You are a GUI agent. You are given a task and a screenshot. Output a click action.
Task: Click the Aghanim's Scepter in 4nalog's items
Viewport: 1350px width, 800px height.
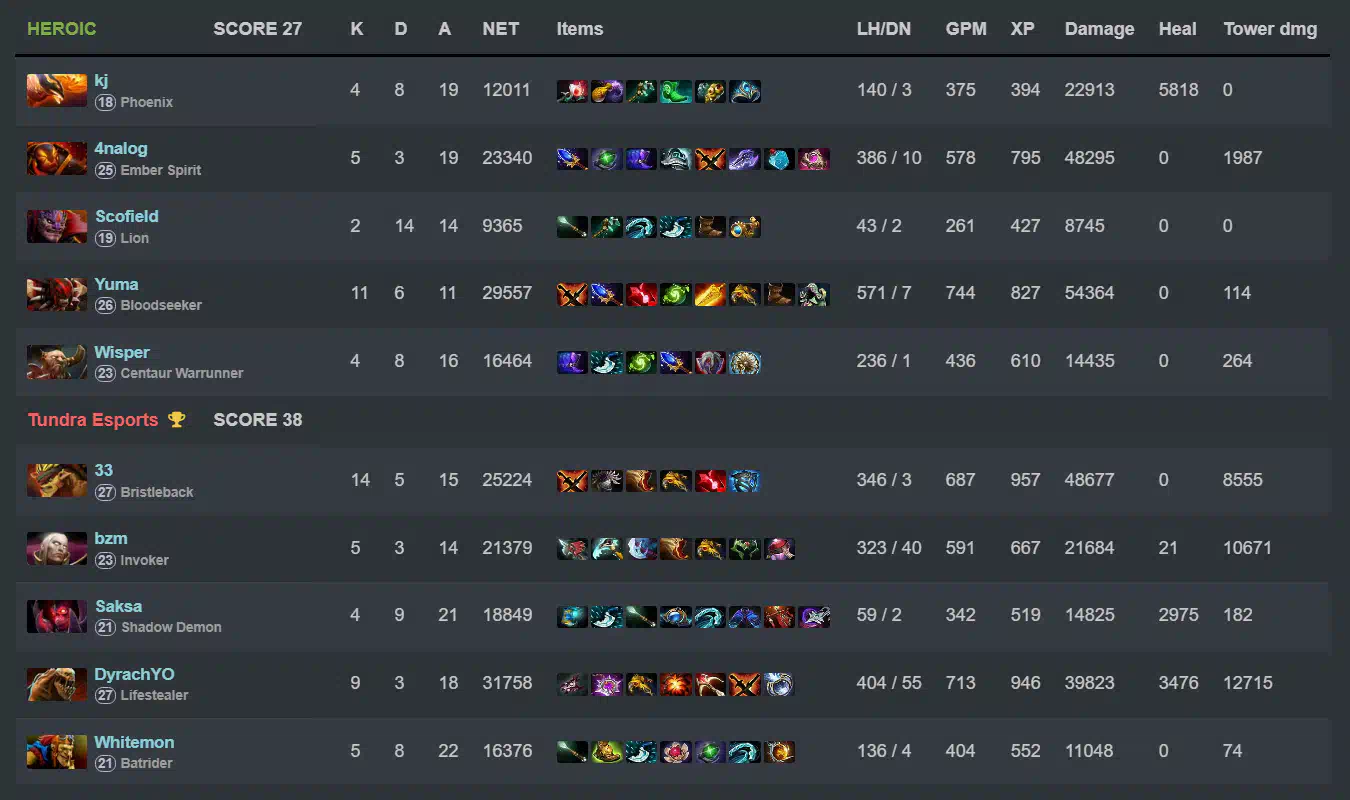[572, 159]
